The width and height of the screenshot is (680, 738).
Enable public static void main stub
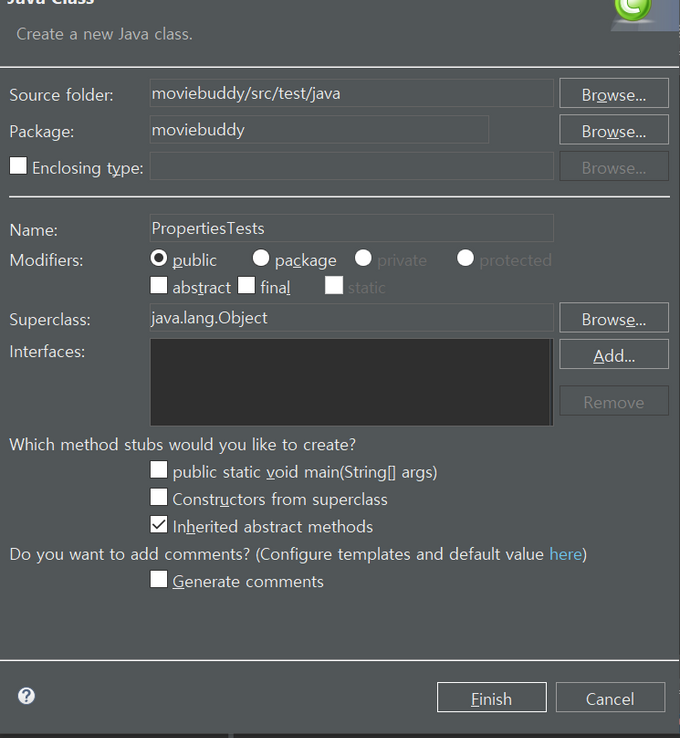[159, 470]
